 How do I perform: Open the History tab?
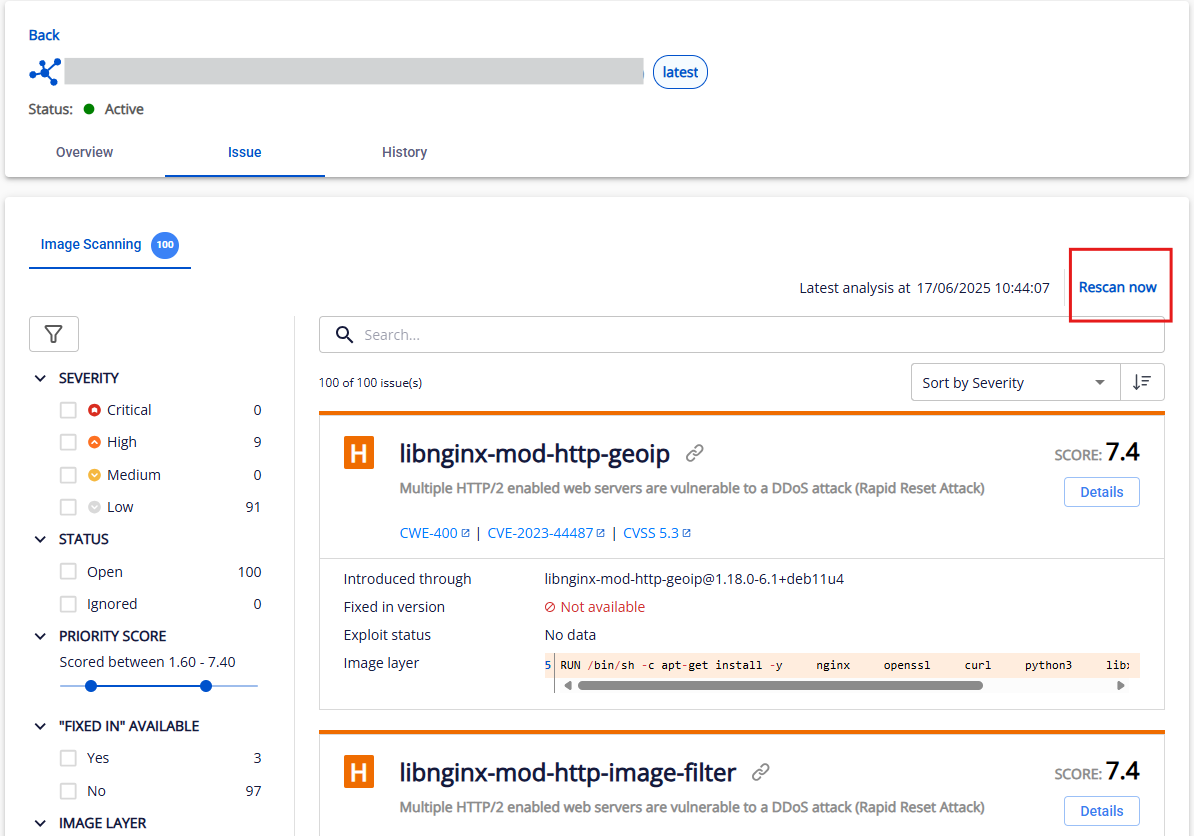(x=404, y=152)
